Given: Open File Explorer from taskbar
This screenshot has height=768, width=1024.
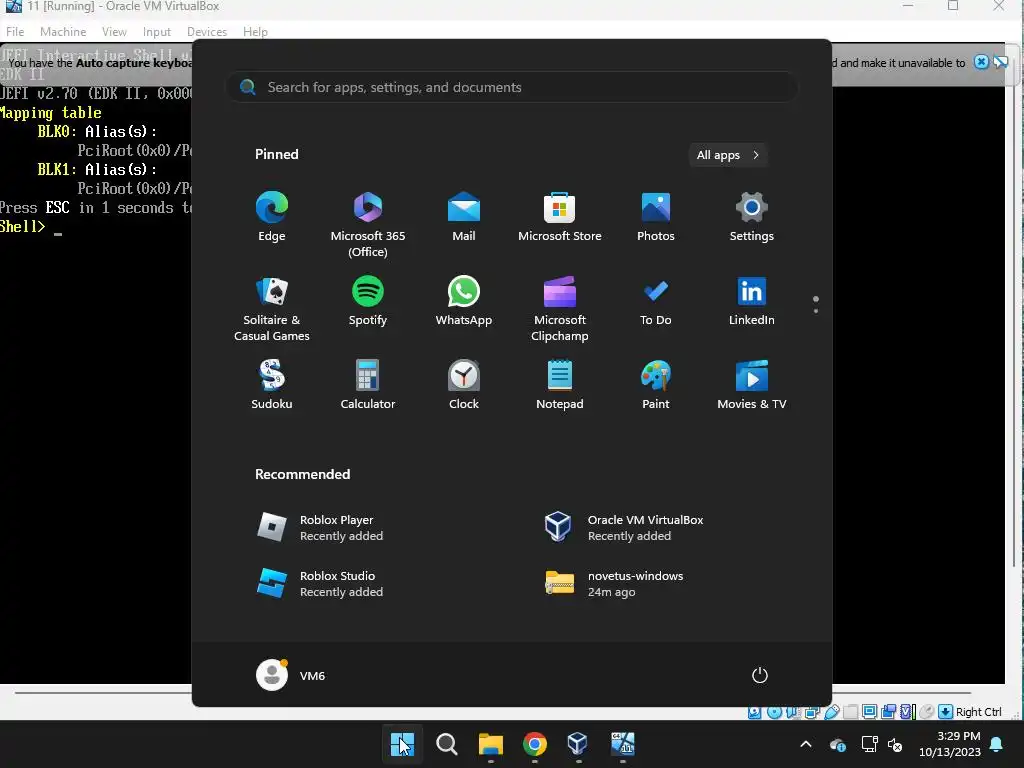Looking at the screenshot, I should click(x=490, y=744).
